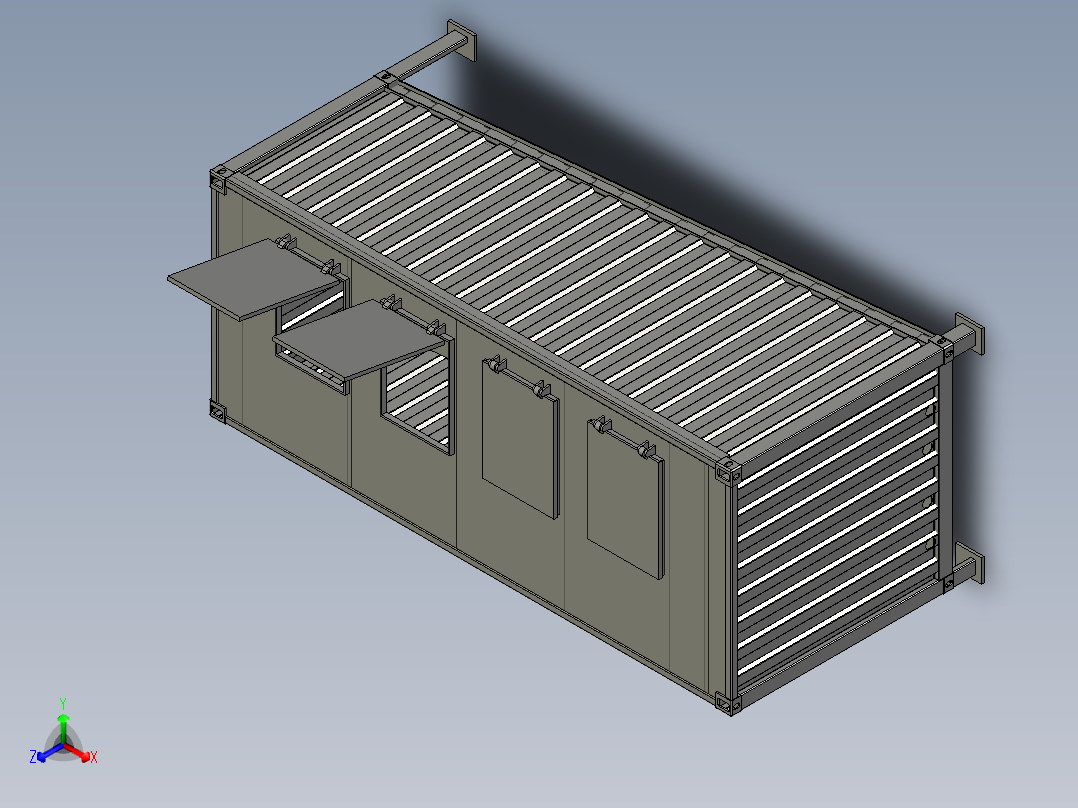Screen dimensions: 1078x808
Task: Select the leftmost open window flap
Action: click(x=255, y=279)
